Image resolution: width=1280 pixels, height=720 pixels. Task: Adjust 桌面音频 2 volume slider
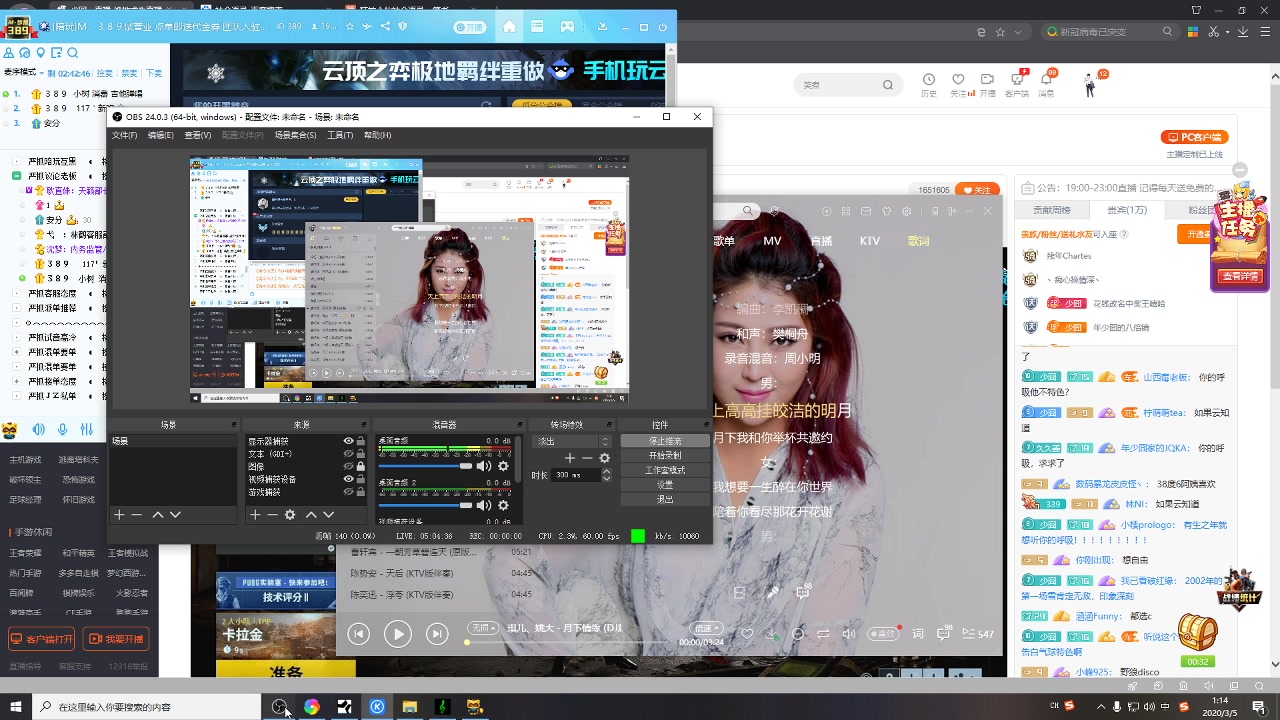click(425, 506)
